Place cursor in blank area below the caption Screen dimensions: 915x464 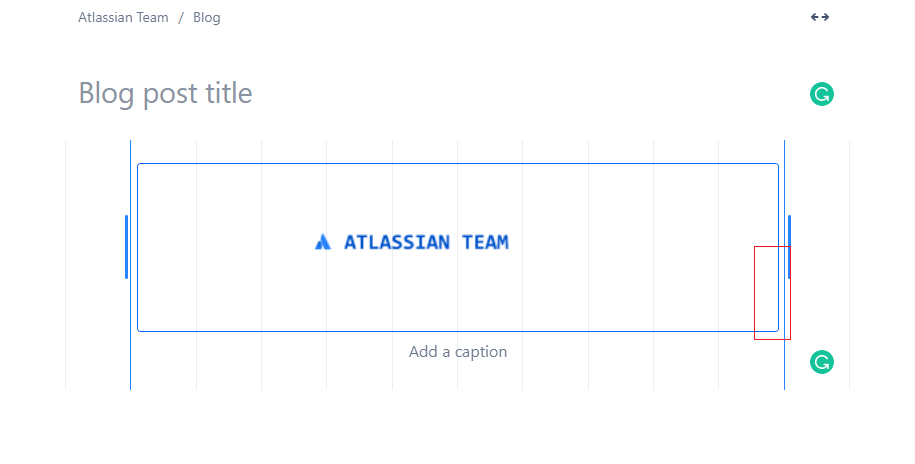point(458,426)
